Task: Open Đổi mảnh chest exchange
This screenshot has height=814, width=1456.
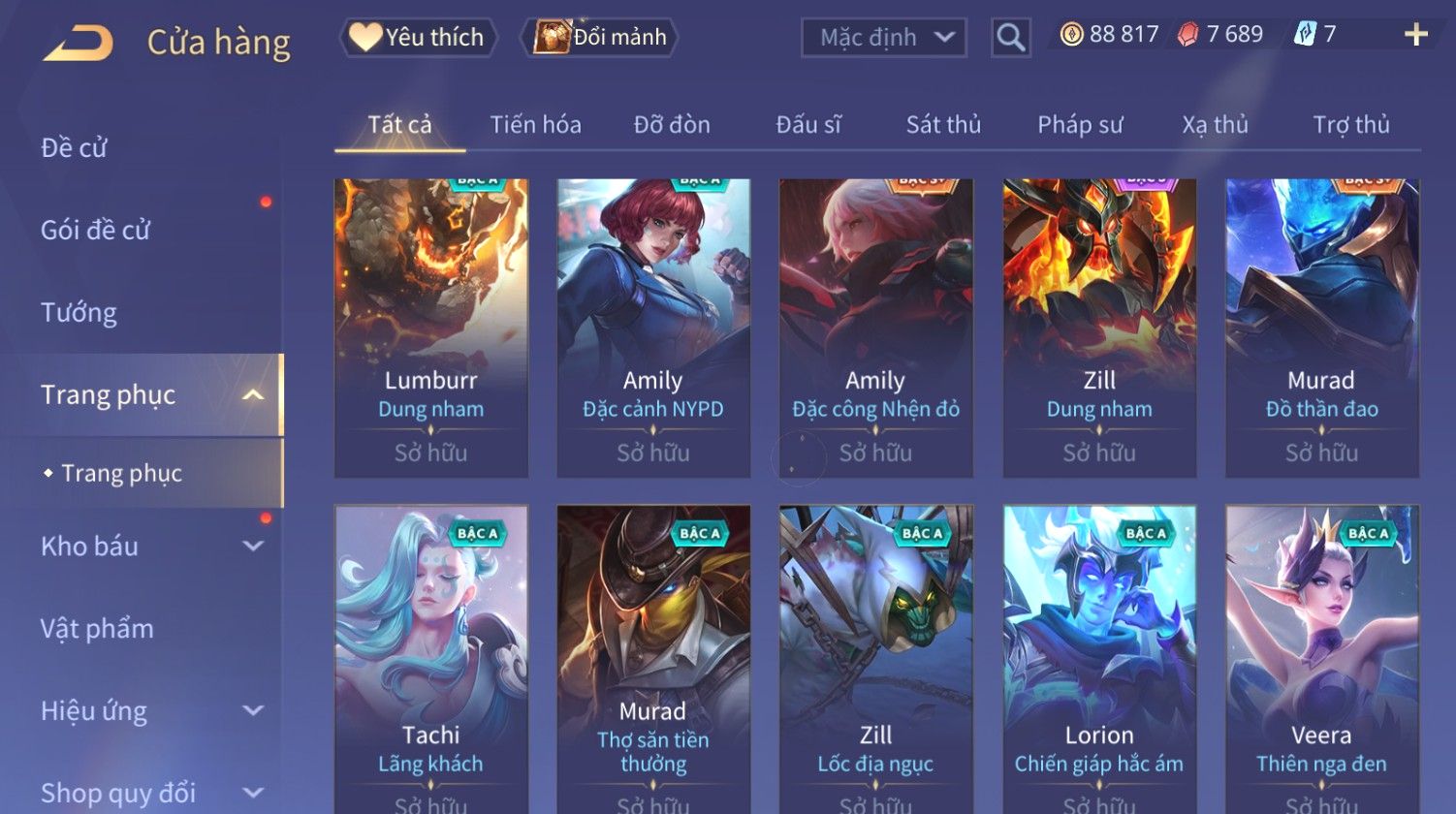Action: 599,37
